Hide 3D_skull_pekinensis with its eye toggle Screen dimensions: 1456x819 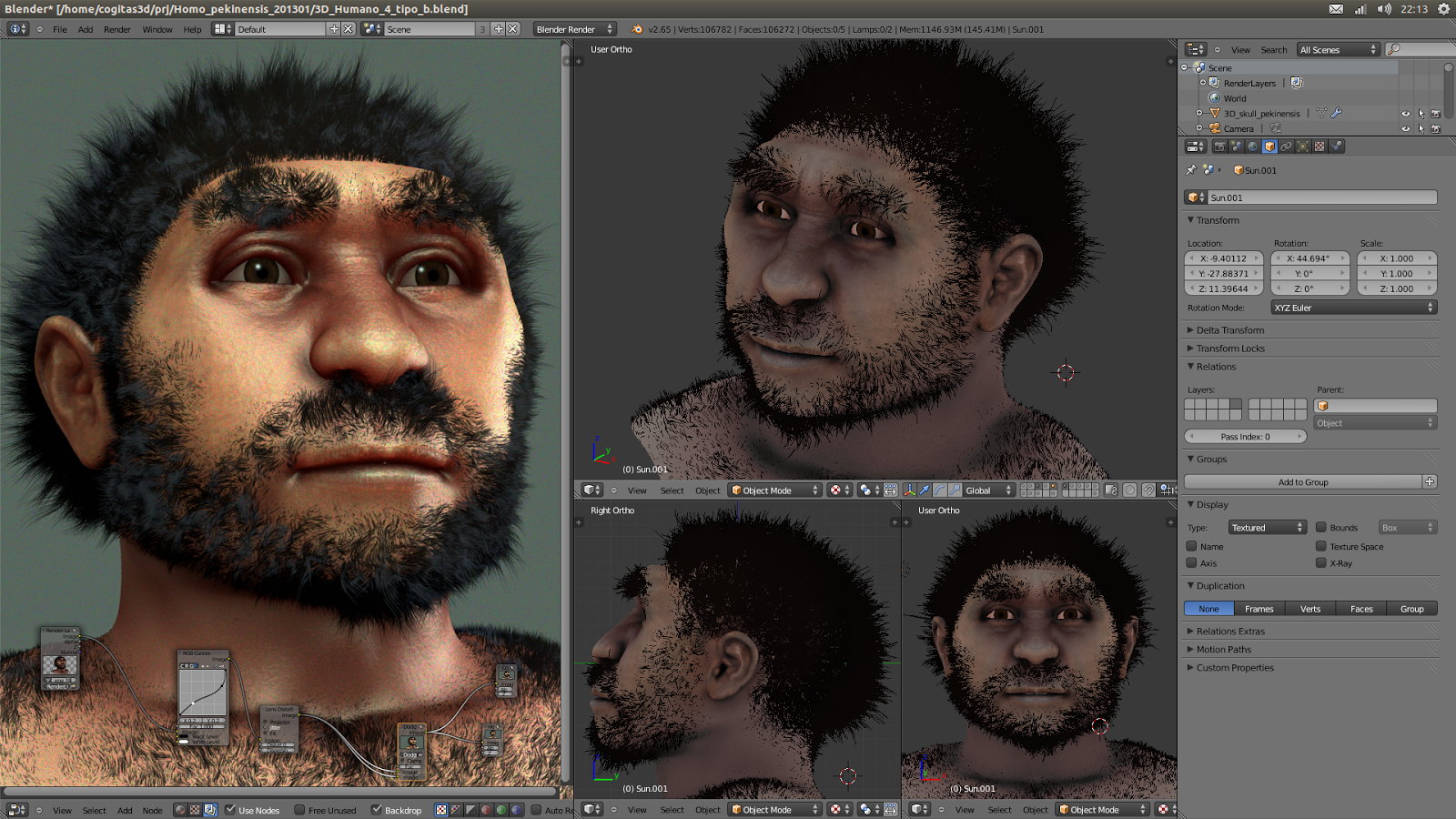[x=1407, y=113]
